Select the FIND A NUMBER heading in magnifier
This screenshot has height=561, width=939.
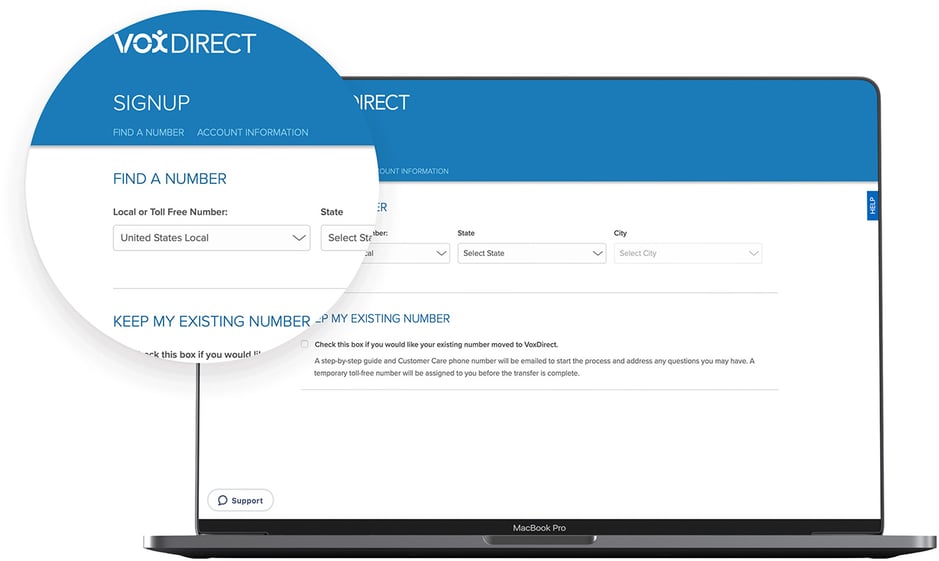(170, 178)
